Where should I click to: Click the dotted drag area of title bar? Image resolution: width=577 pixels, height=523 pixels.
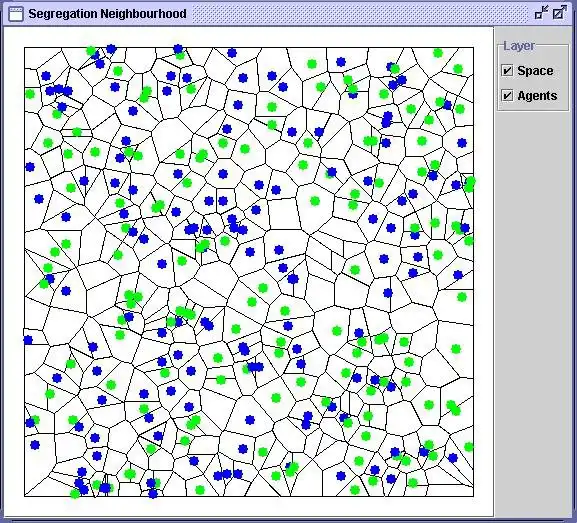click(361, 14)
